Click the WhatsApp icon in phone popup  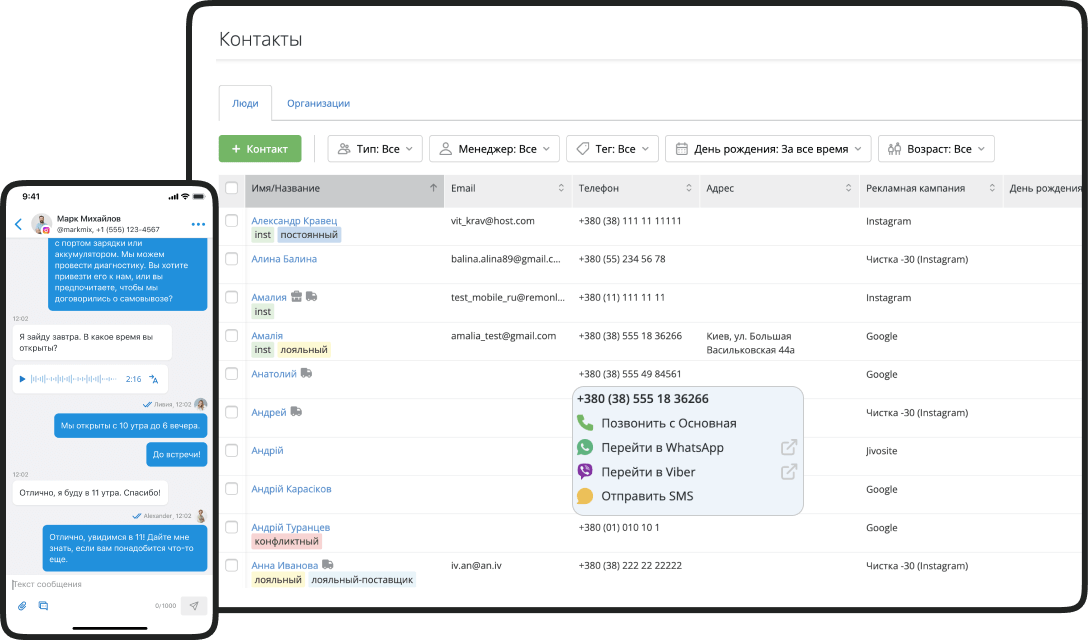click(x=583, y=447)
